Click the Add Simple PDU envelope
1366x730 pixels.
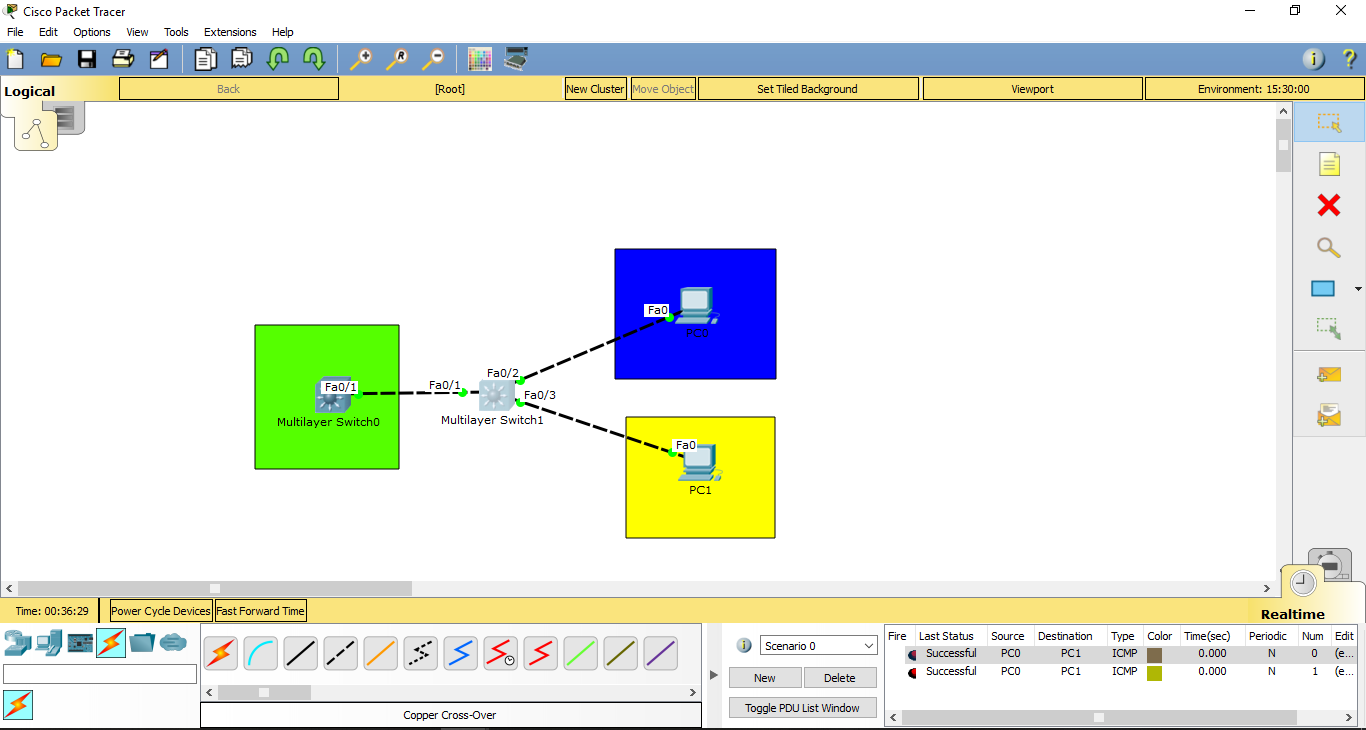[1328, 375]
